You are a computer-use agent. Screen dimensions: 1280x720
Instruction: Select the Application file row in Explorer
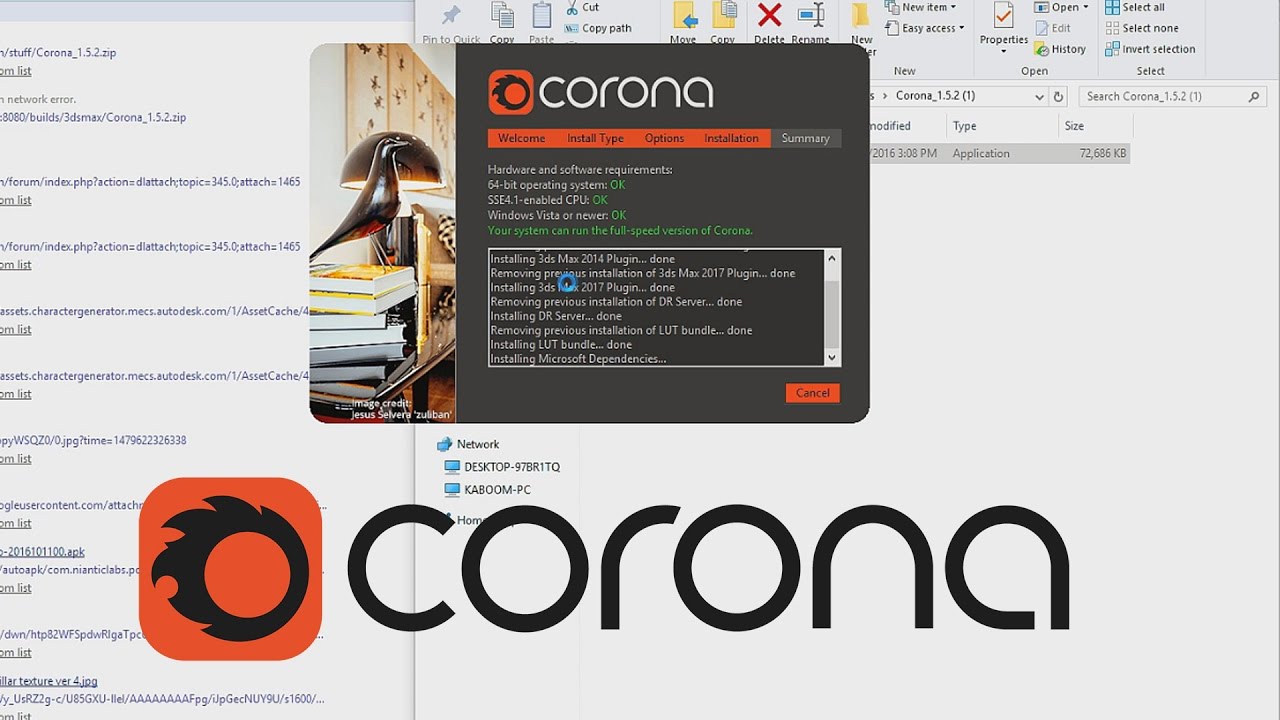1000,153
